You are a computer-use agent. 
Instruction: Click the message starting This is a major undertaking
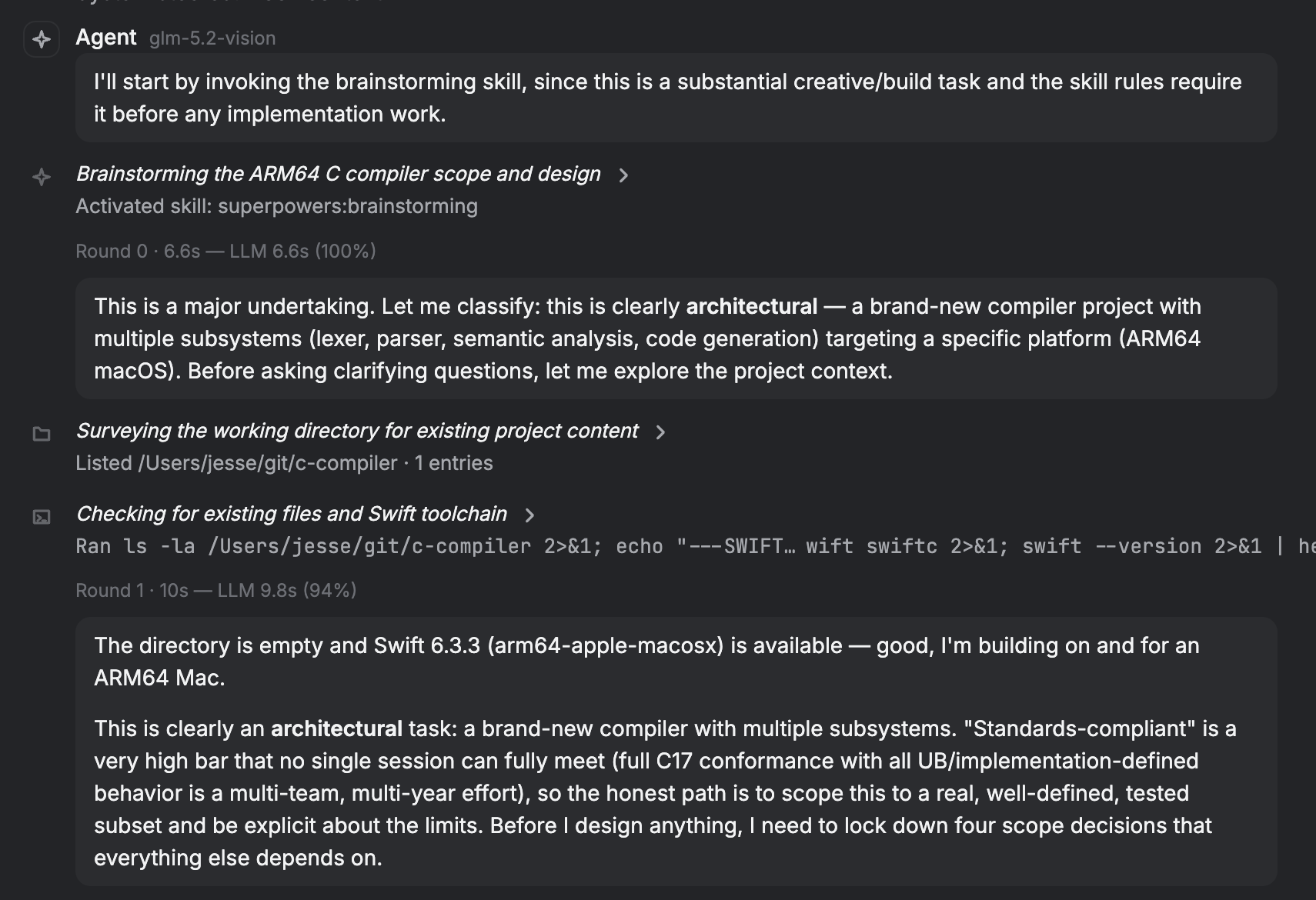tap(676, 338)
